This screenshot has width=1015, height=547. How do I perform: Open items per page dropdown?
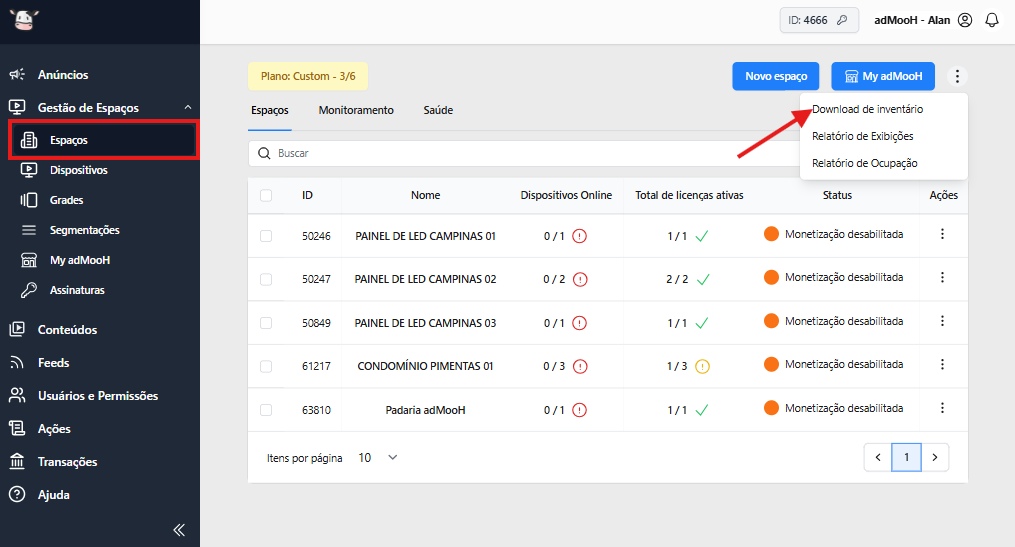tap(378, 458)
